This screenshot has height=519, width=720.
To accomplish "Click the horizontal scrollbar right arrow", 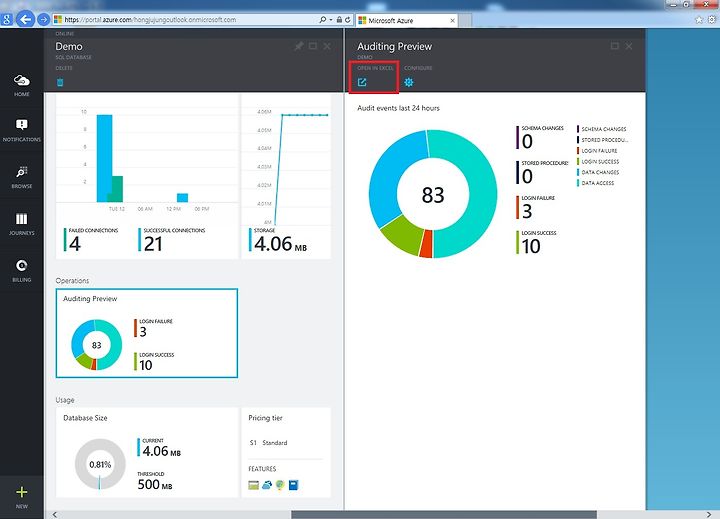I will (709, 514).
